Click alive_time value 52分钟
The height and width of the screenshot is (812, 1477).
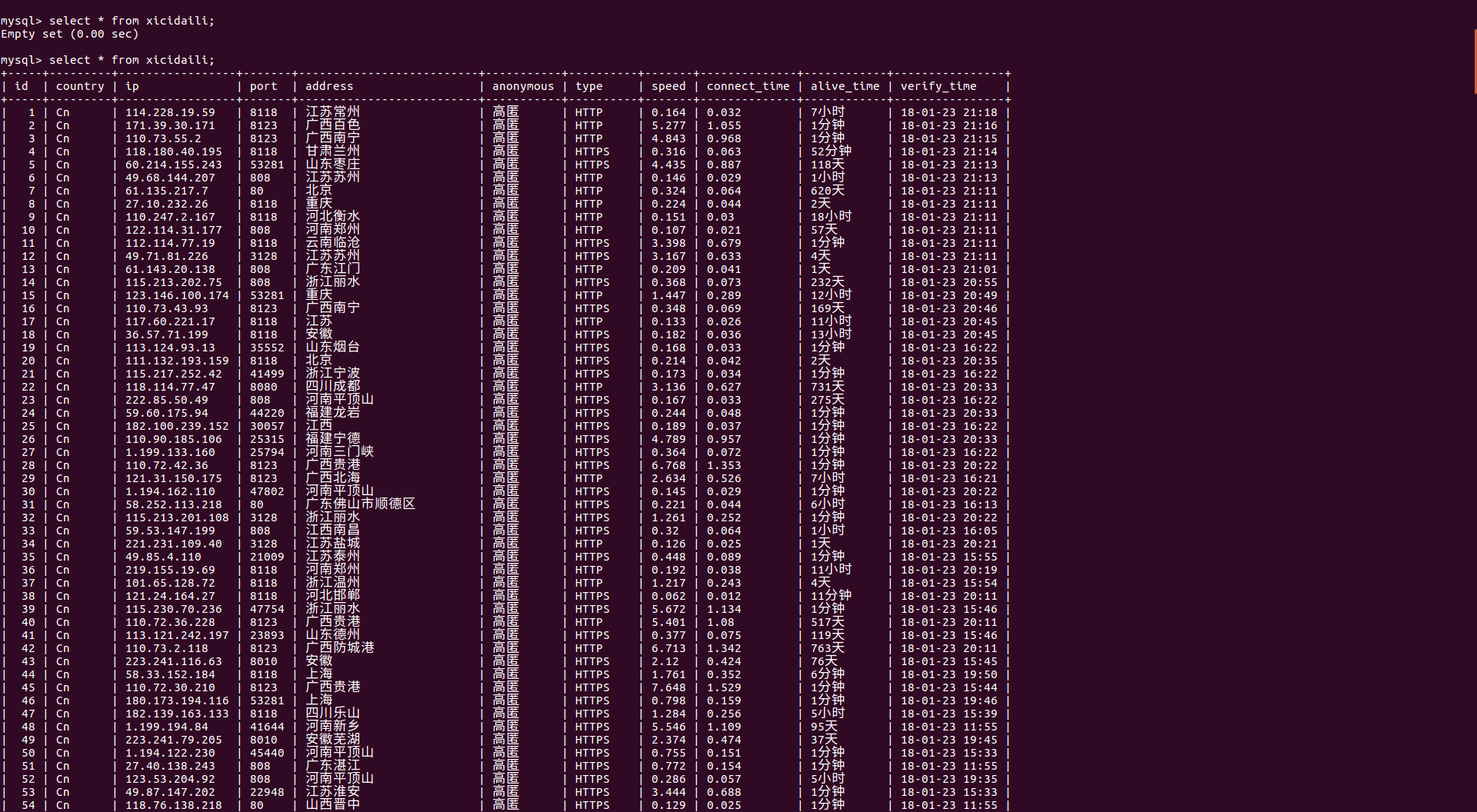[831, 151]
